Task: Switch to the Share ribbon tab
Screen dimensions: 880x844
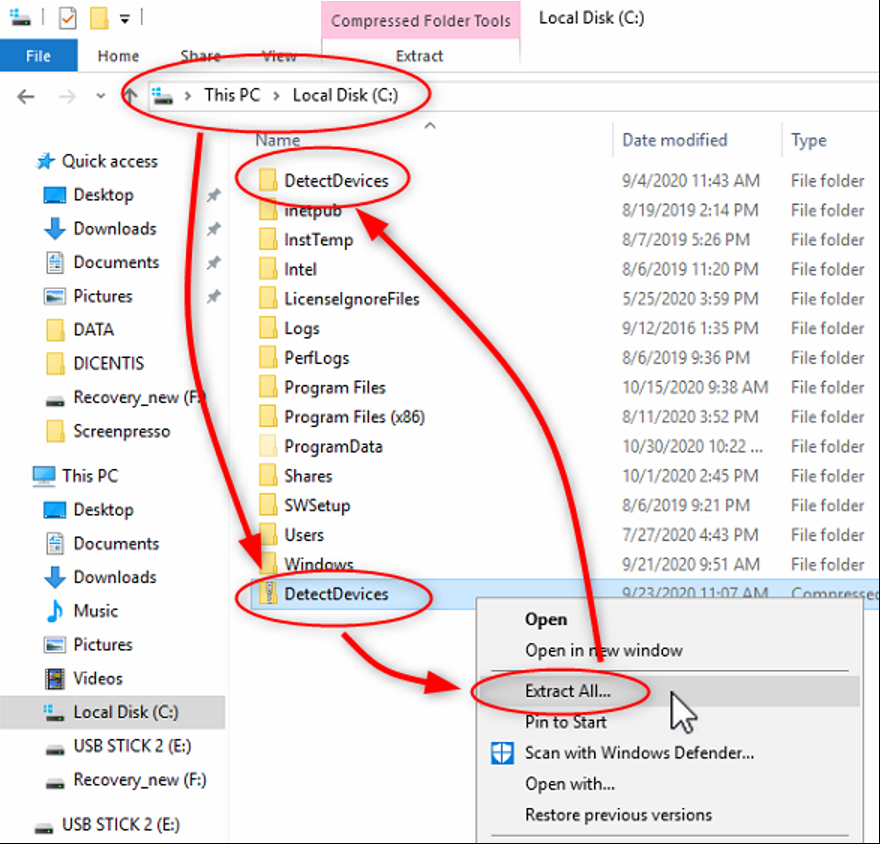Action: pyautogui.click(x=200, y=56)
